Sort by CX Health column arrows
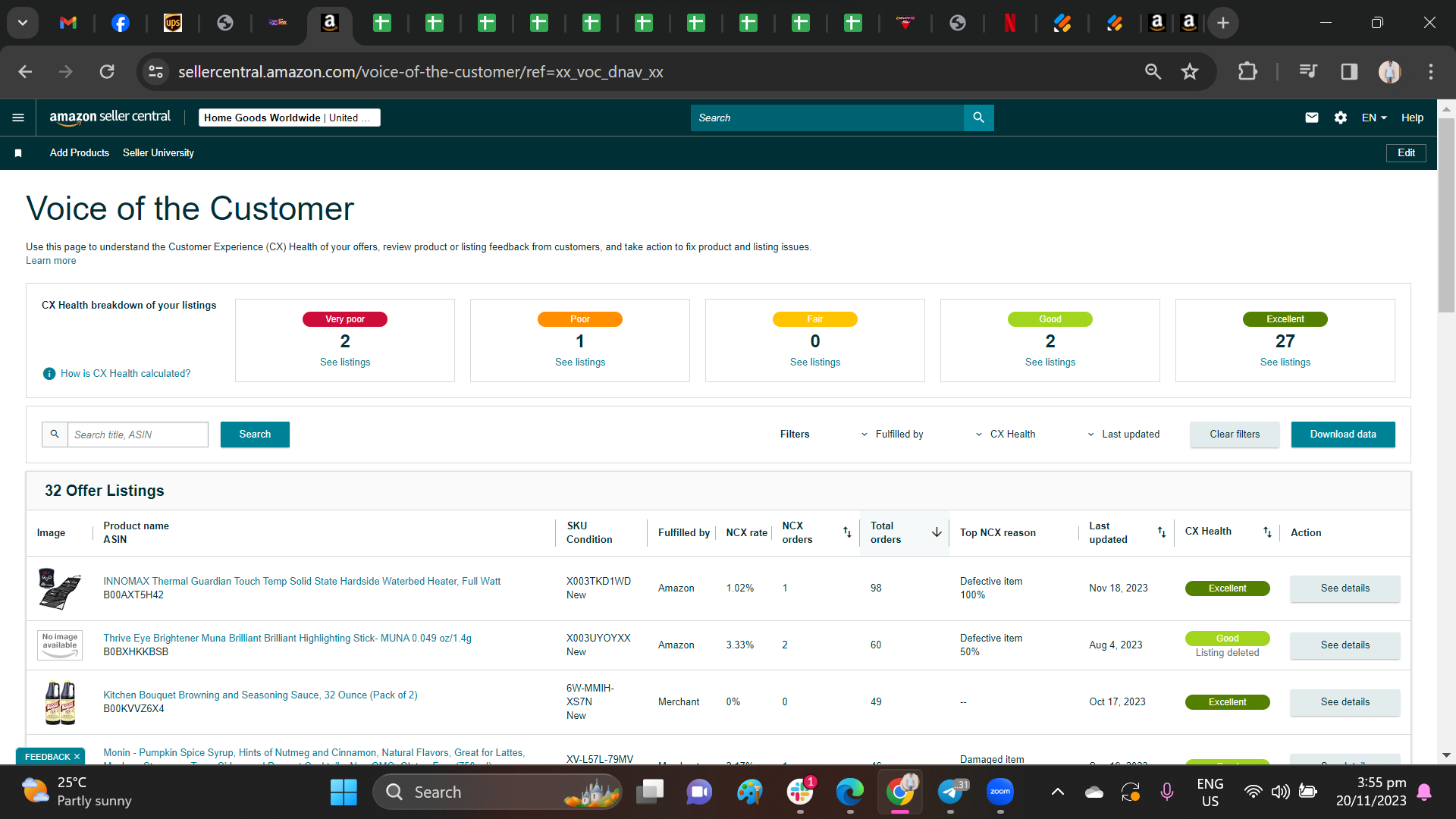1456x819 pixels. (x=1267, y=532)
